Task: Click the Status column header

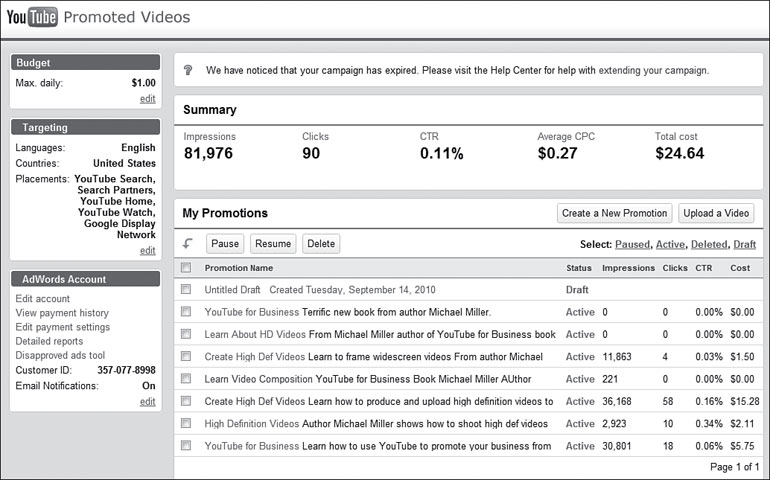Action: (578, 268)
